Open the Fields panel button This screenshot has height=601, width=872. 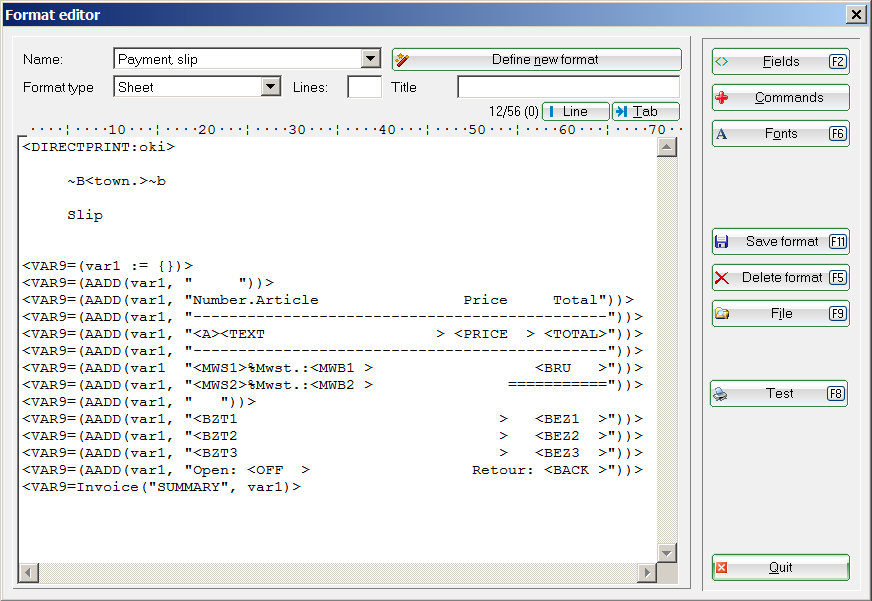[780, 62]
